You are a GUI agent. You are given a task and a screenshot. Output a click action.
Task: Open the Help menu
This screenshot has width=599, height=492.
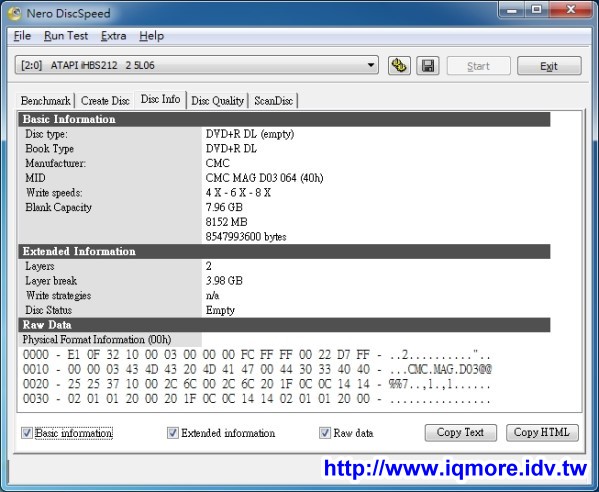tap(151, 36)
